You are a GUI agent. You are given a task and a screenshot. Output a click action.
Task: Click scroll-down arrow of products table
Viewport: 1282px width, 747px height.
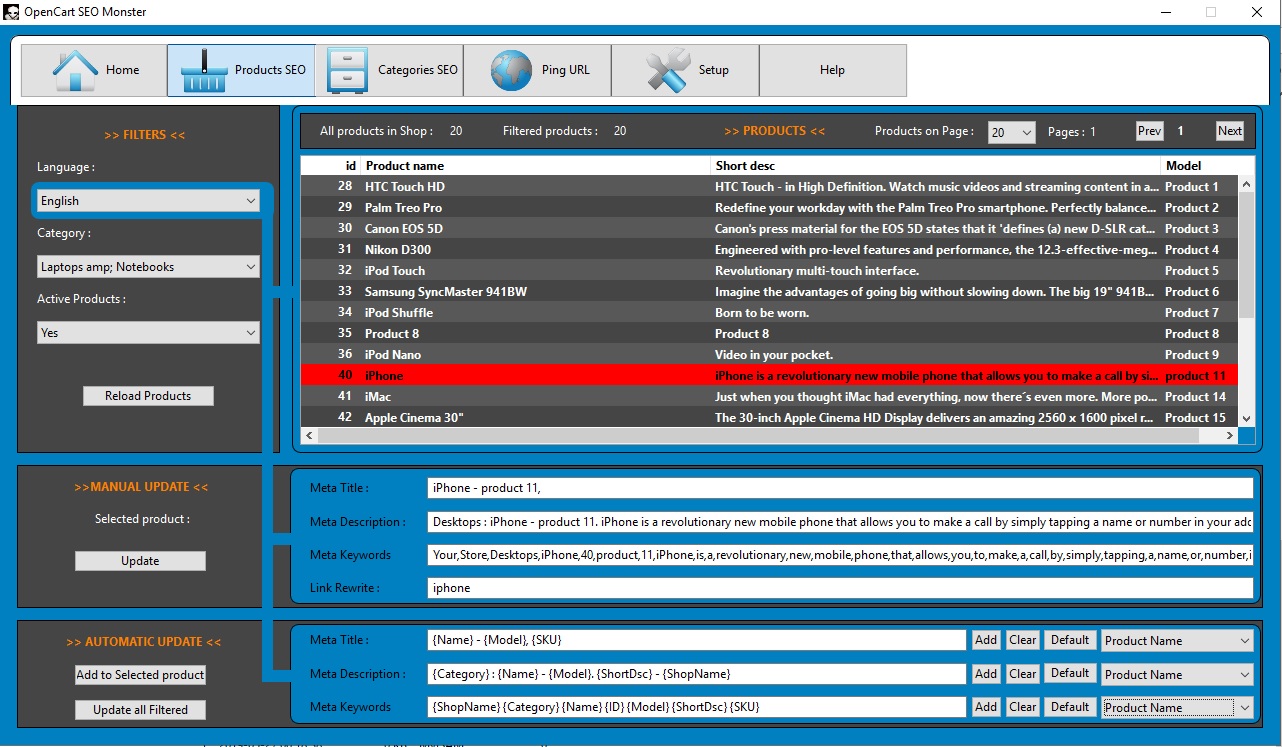(x=1246, y=419)
